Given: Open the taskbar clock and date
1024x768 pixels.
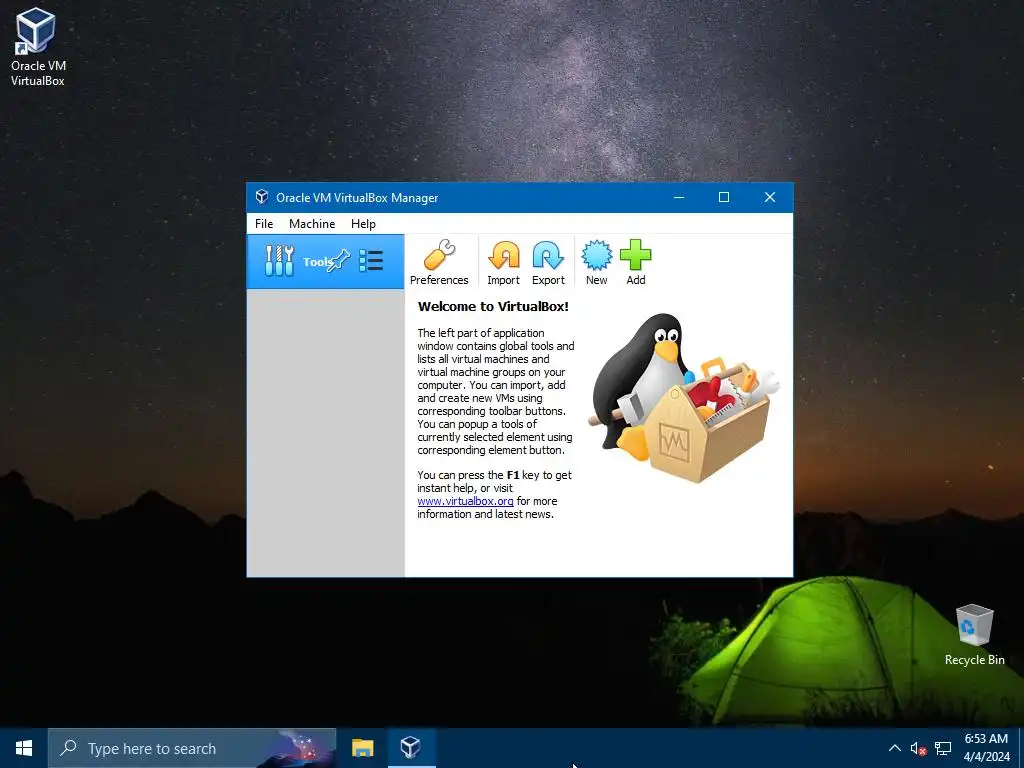Looking at the screenshot, I should 986,748.
